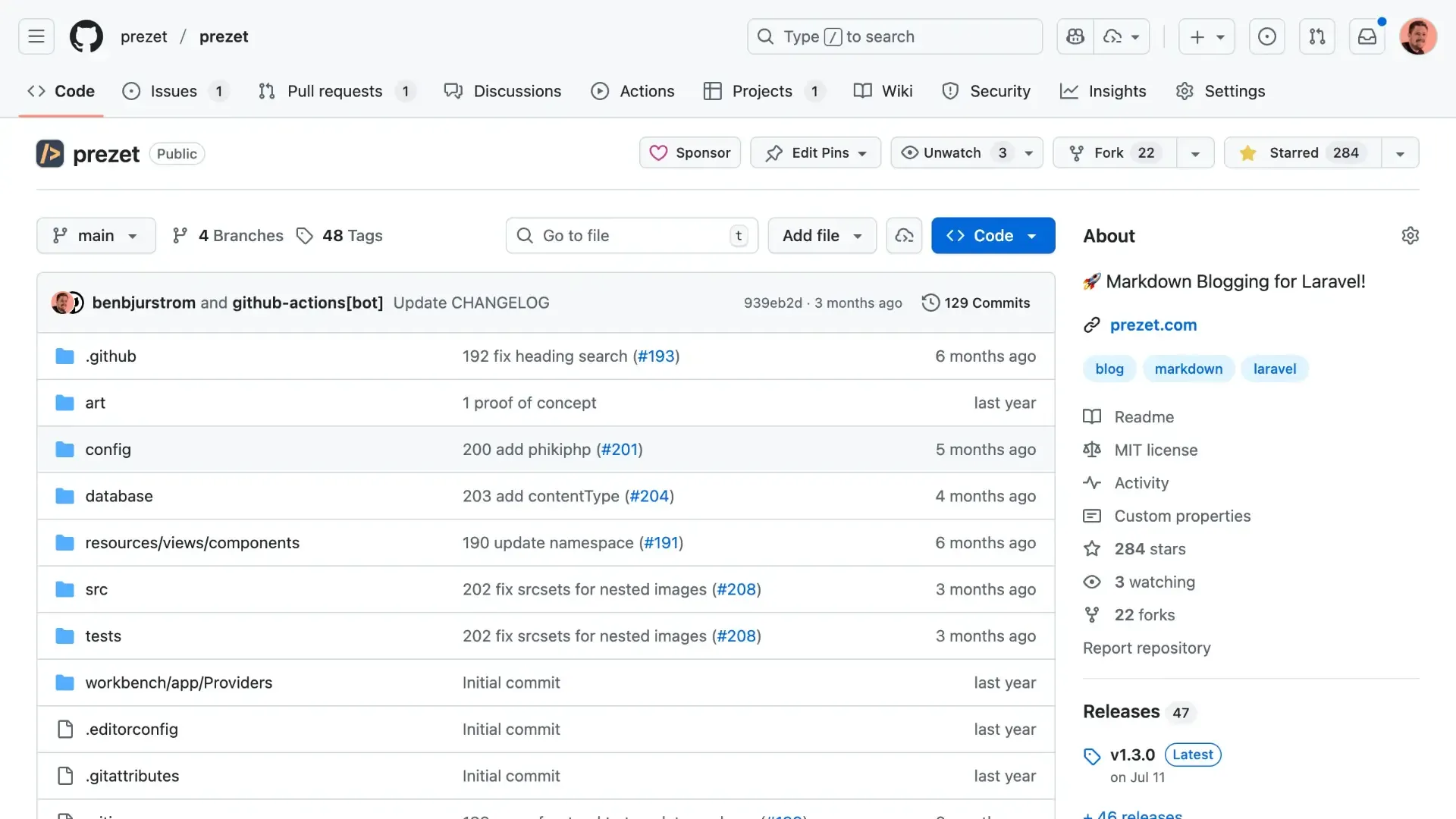View the 129 Commits history
Viewport: 1456px width, 819px height.
(x=976, y=303)
